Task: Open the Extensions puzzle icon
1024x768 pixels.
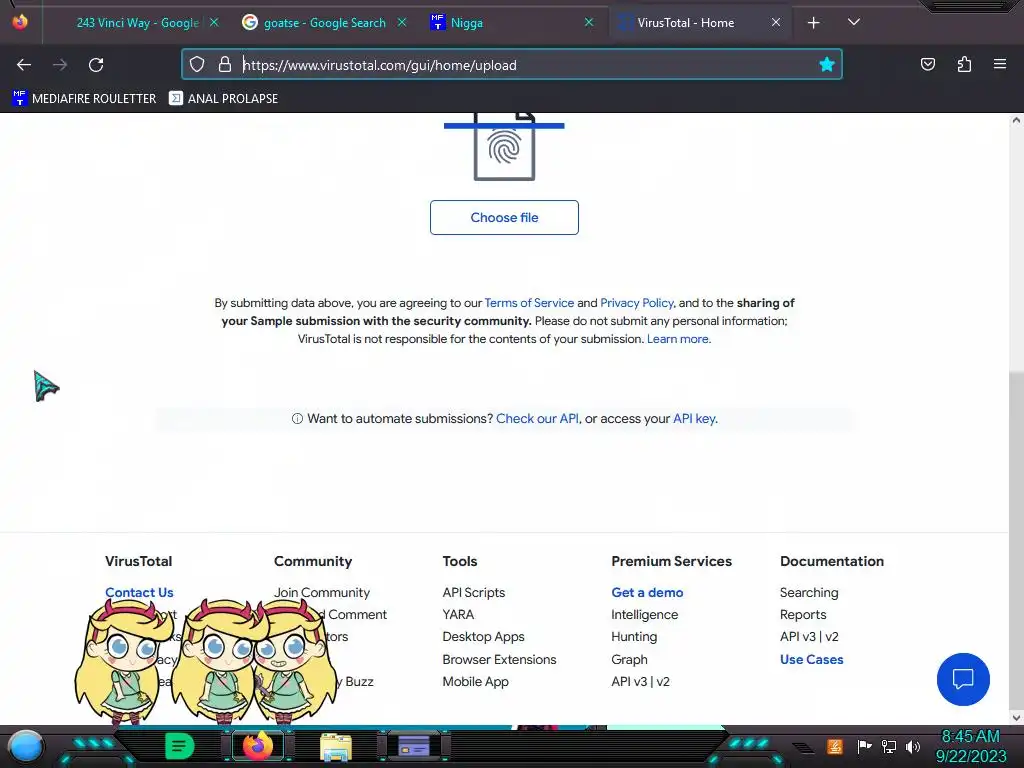Action: [x=964, y=64]
